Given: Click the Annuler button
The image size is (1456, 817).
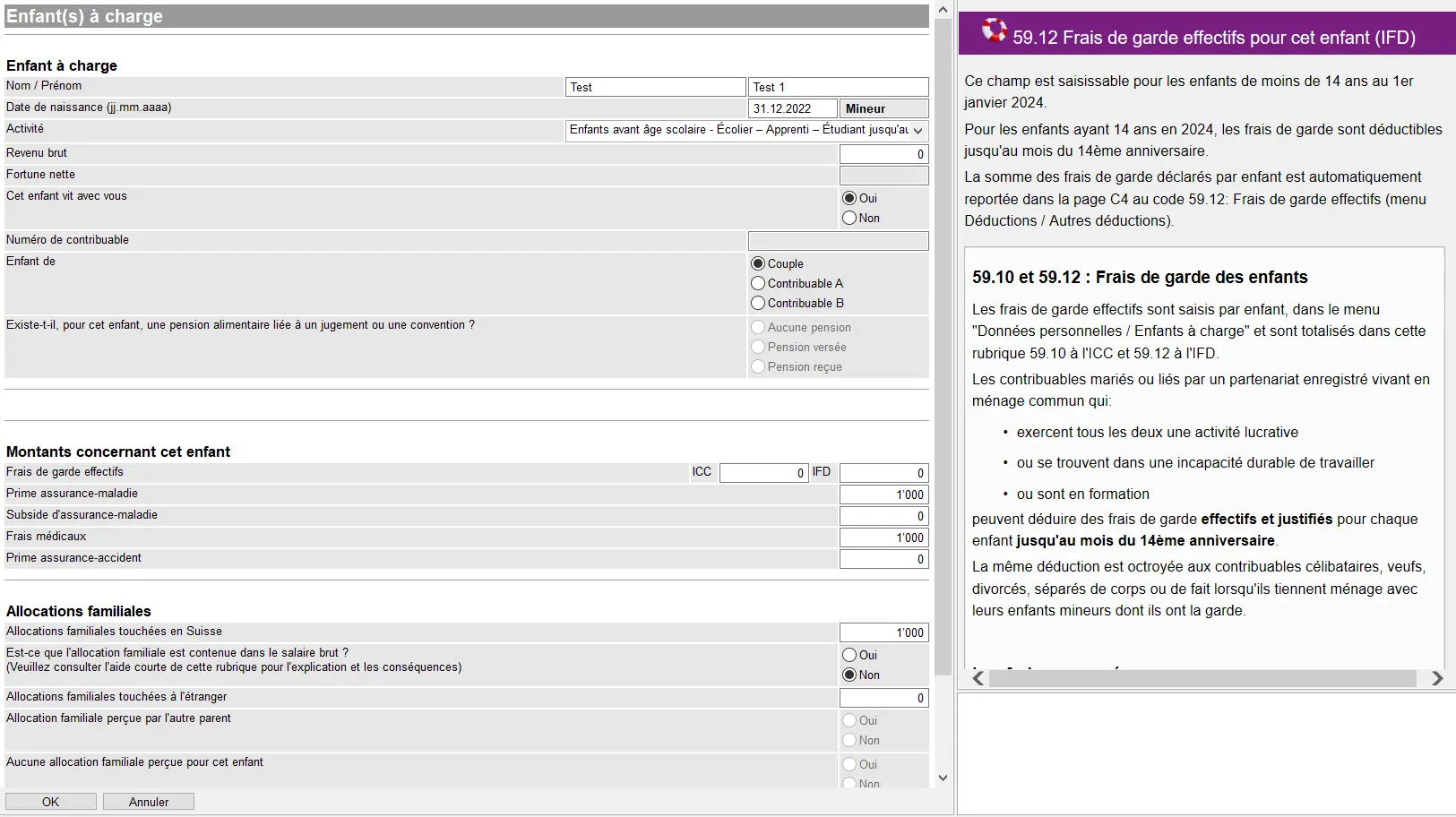Looking at the screenshot, I should (x=148, y=802).
